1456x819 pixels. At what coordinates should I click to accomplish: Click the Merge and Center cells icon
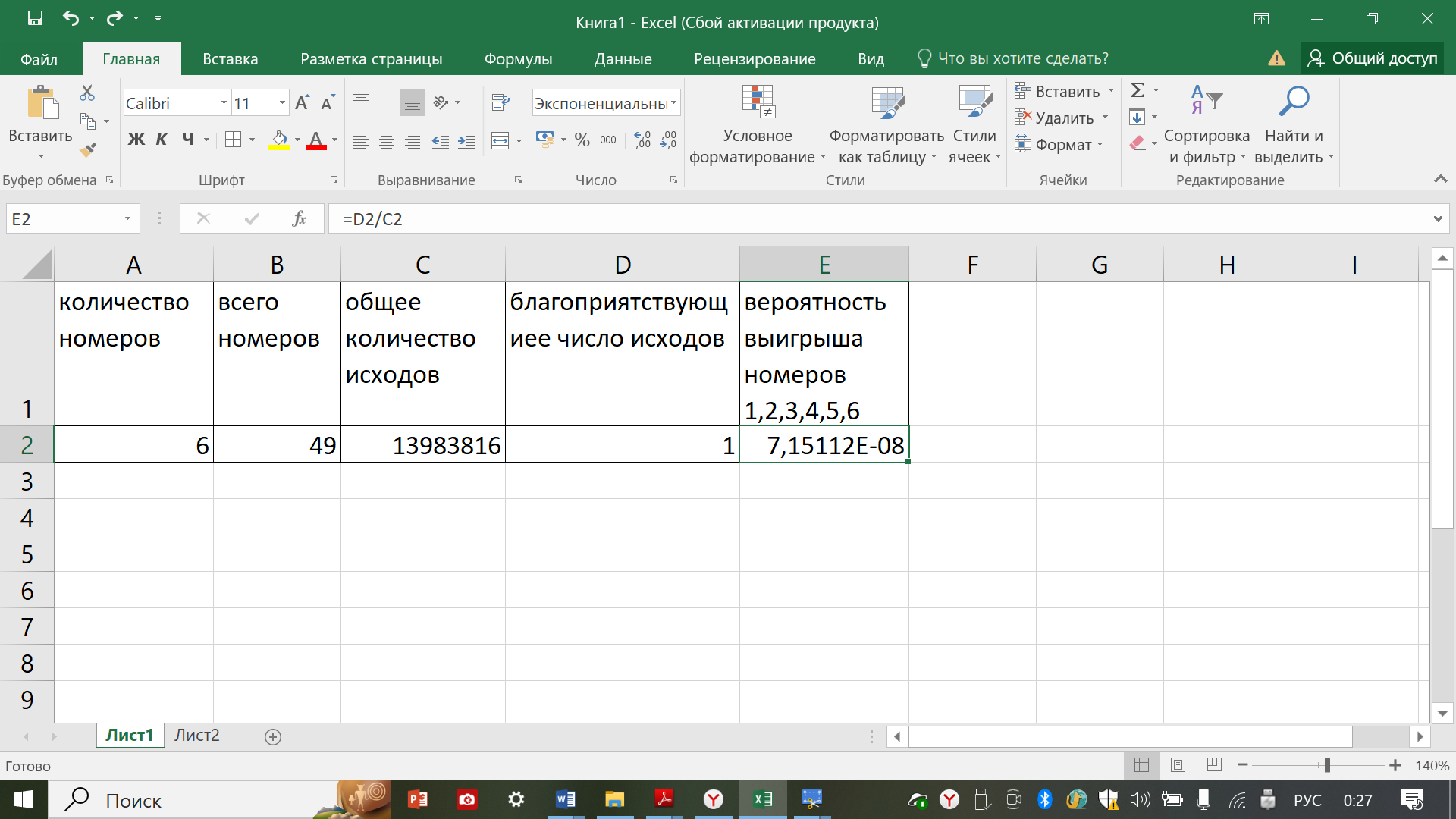(x=500, y=140)
